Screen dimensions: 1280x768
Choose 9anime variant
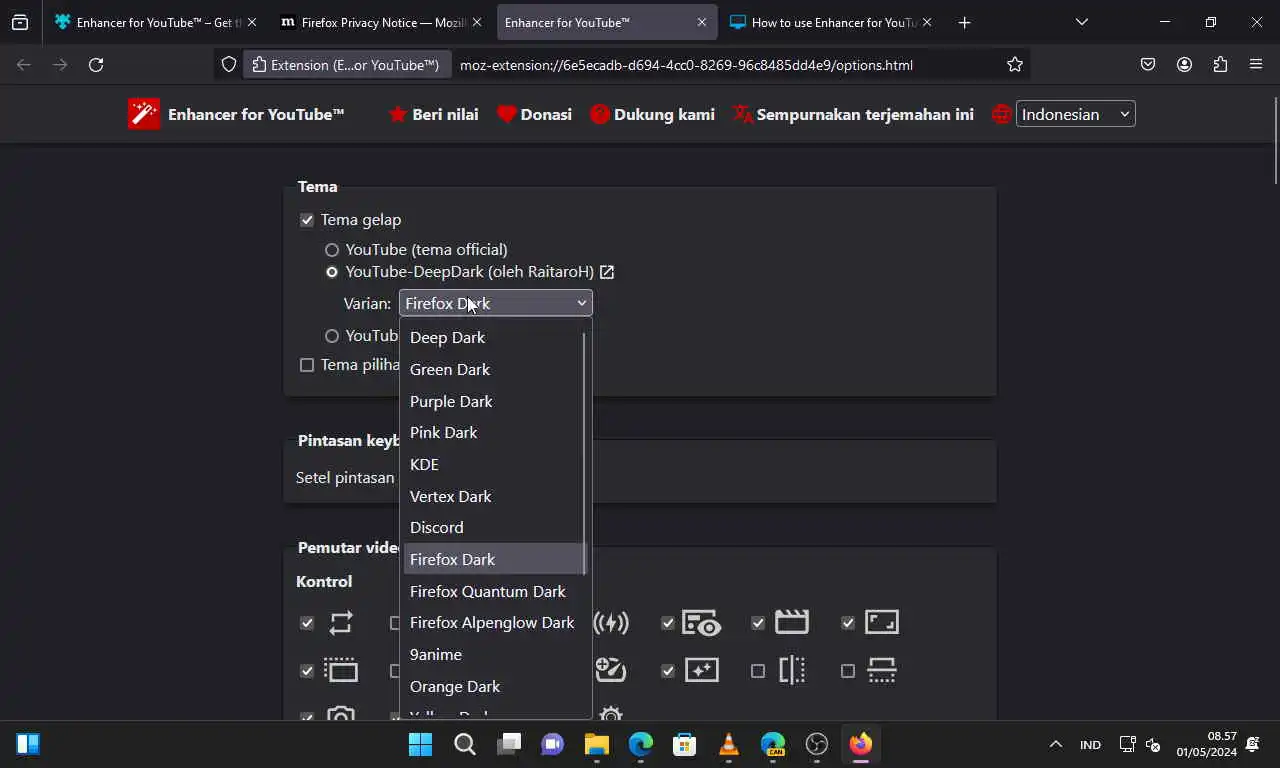494,655
